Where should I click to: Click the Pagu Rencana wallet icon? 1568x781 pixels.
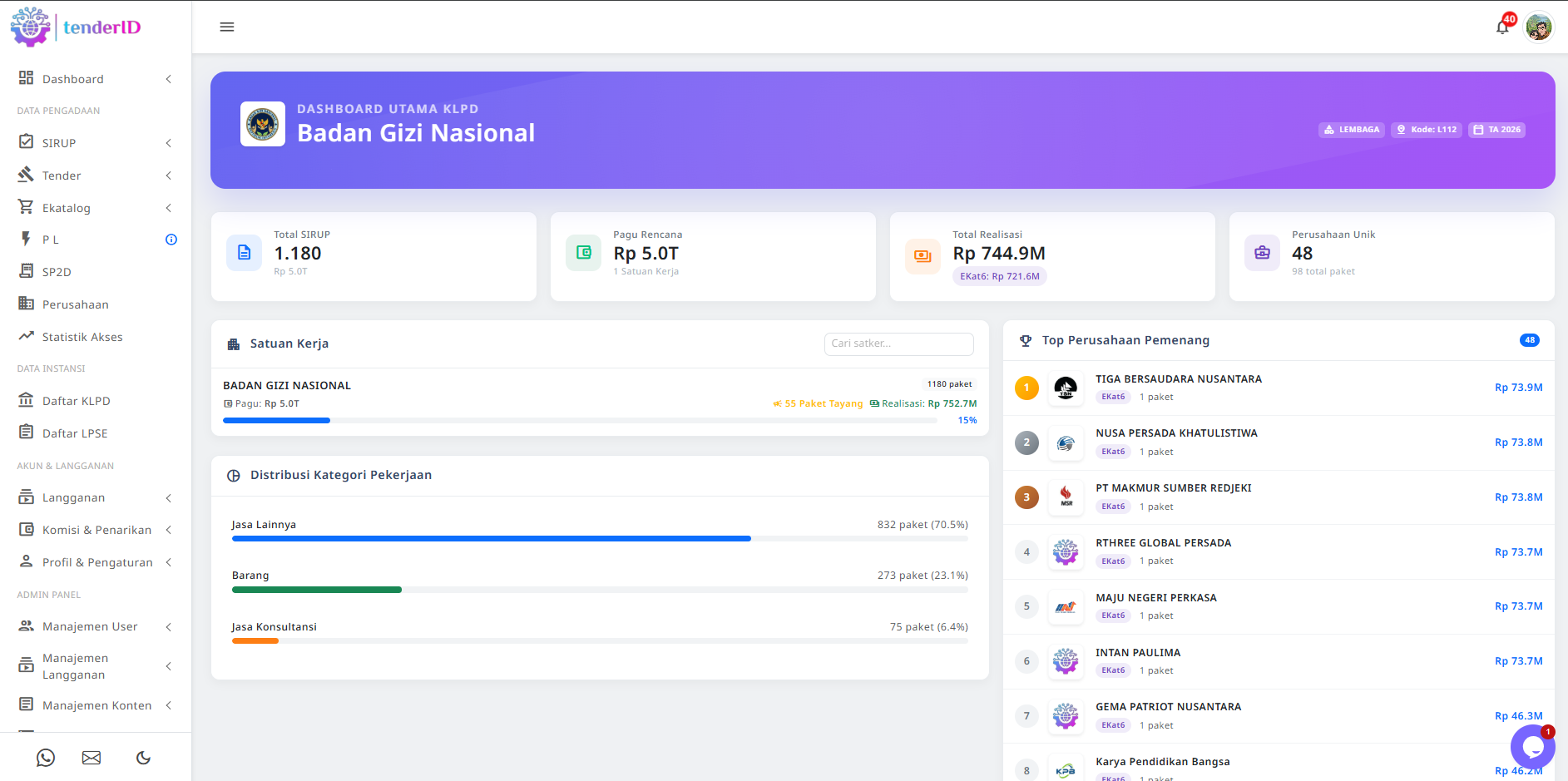(x=583, y=253)
